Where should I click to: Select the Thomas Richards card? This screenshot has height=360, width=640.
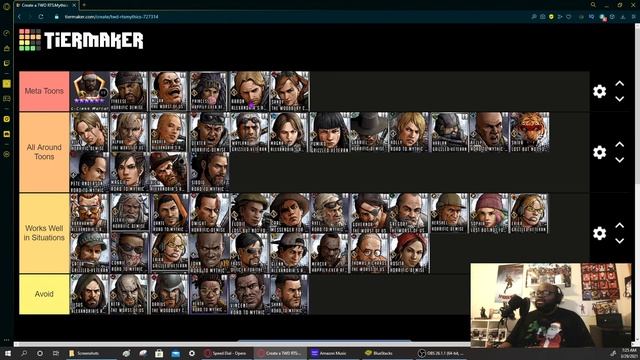(369, 253)
